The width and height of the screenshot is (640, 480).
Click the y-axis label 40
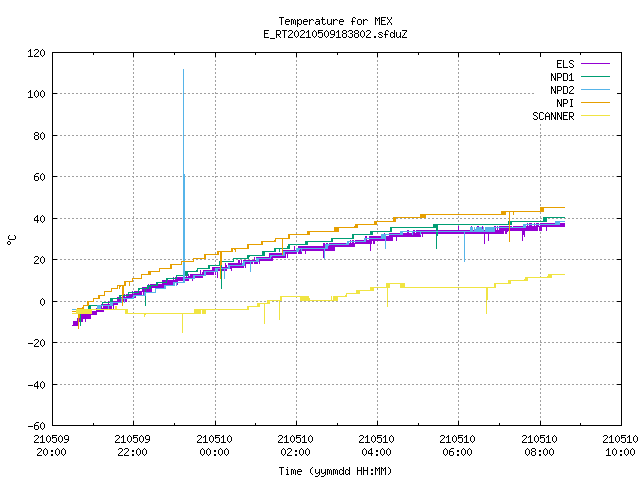39,219
